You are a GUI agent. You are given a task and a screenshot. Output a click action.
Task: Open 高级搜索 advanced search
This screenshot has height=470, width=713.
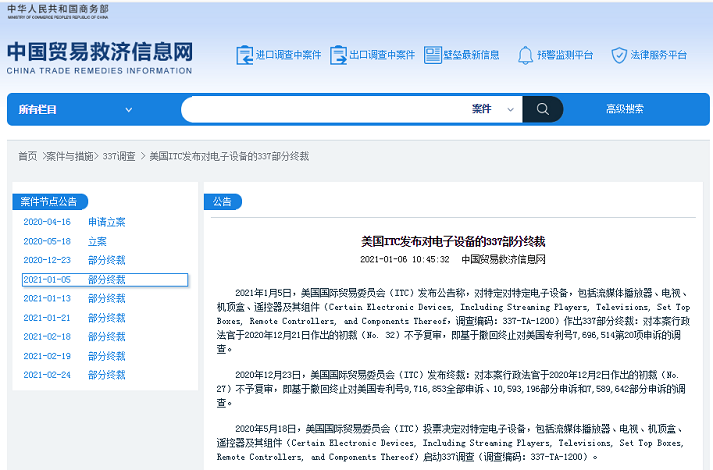point(625,109)
